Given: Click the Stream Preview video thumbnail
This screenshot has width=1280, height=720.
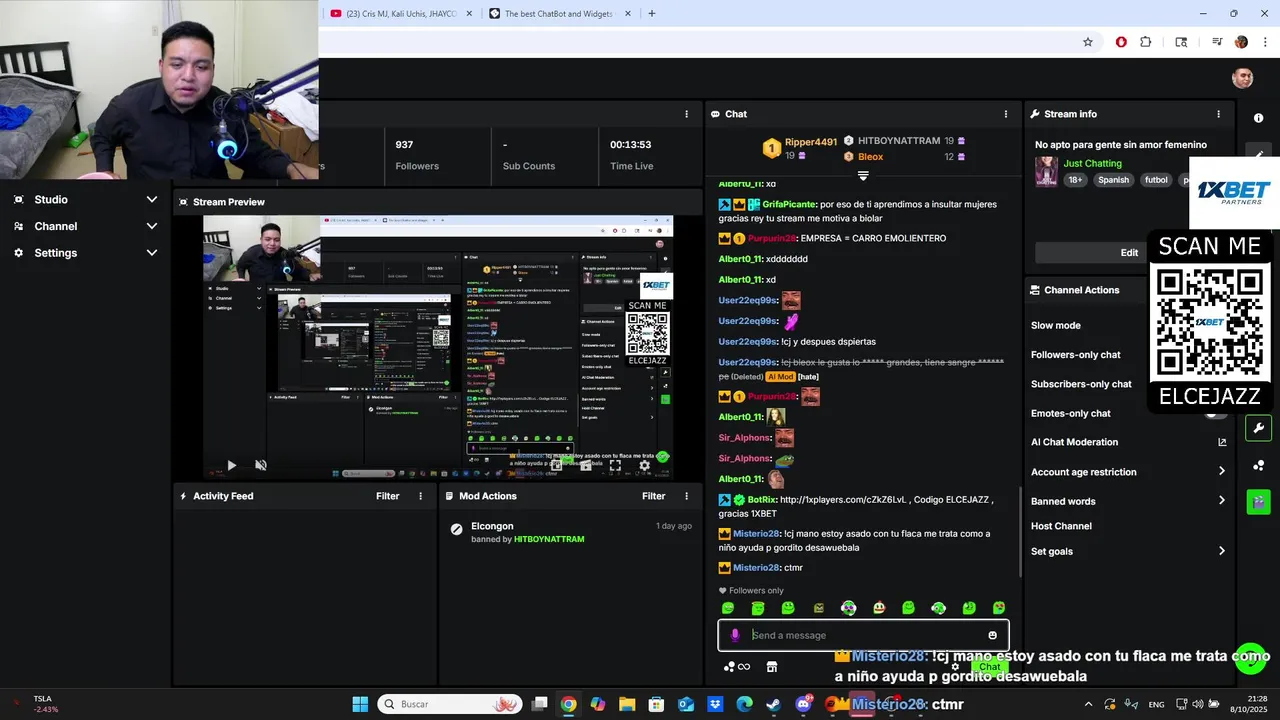Looking at the screenshot, I should (x=438, y=347).
